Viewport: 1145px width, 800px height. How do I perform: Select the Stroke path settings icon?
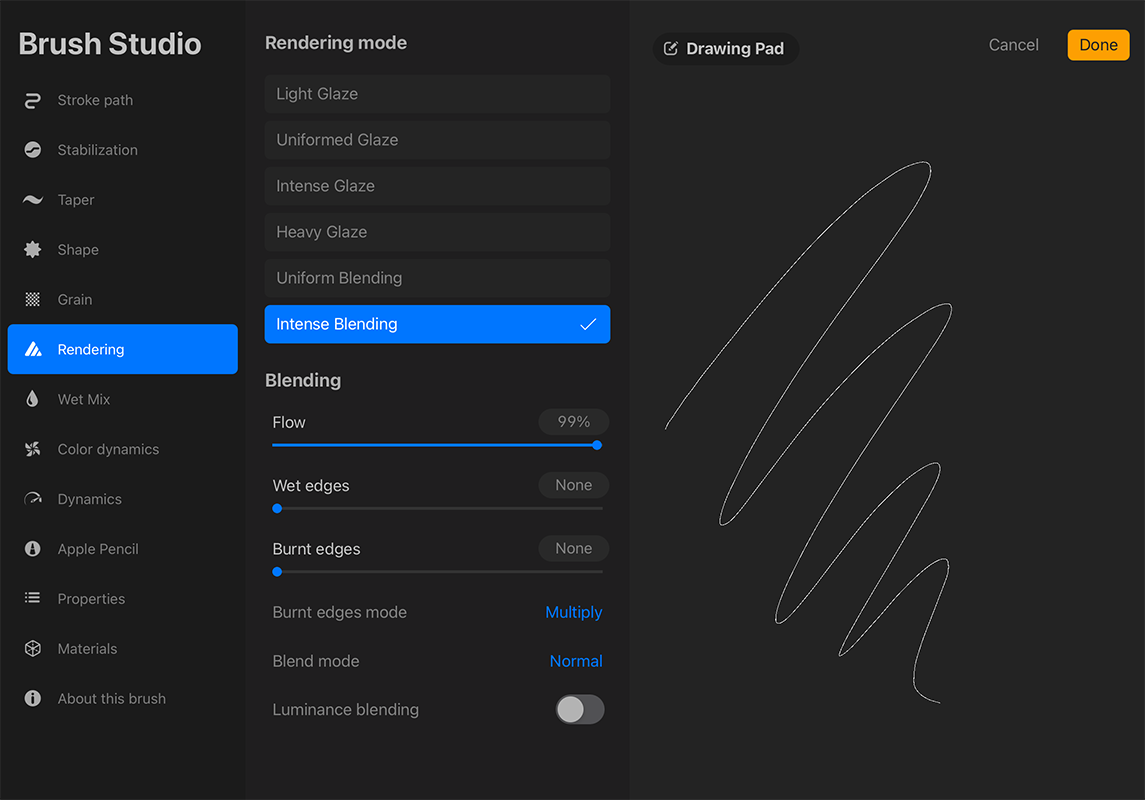coord(33,100)
